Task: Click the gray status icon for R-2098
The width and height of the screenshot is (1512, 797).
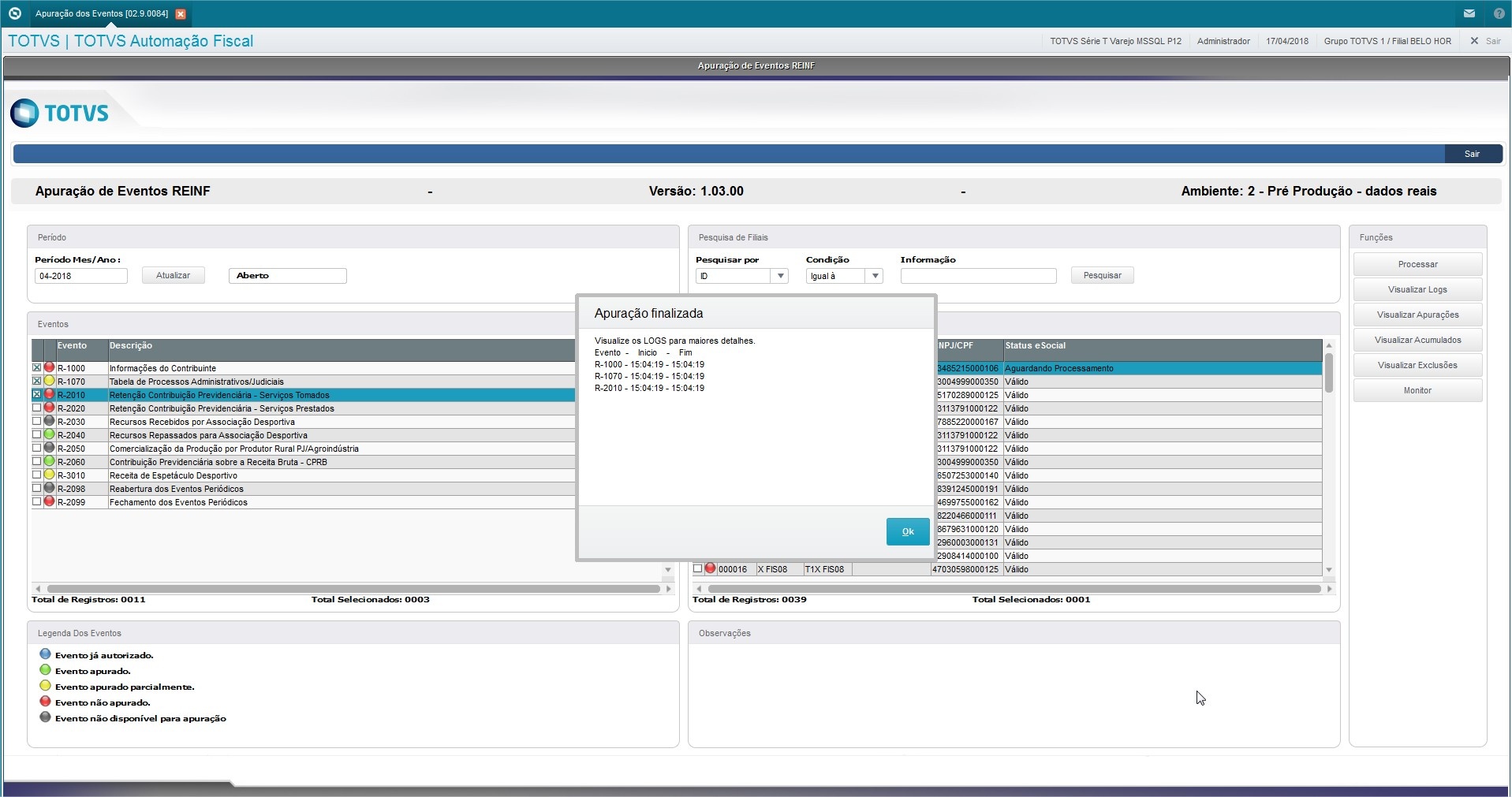Action: pyautogui.click(x=50, y=488)
